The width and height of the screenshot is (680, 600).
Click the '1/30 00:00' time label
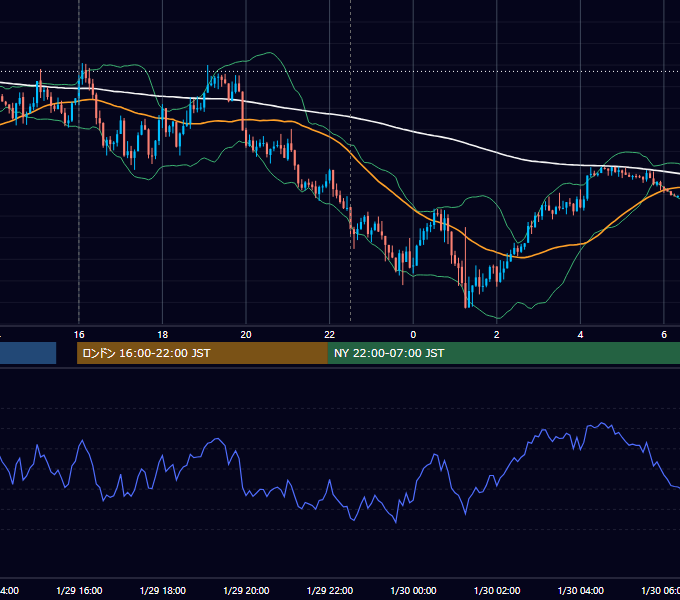(x=413, y=590)
